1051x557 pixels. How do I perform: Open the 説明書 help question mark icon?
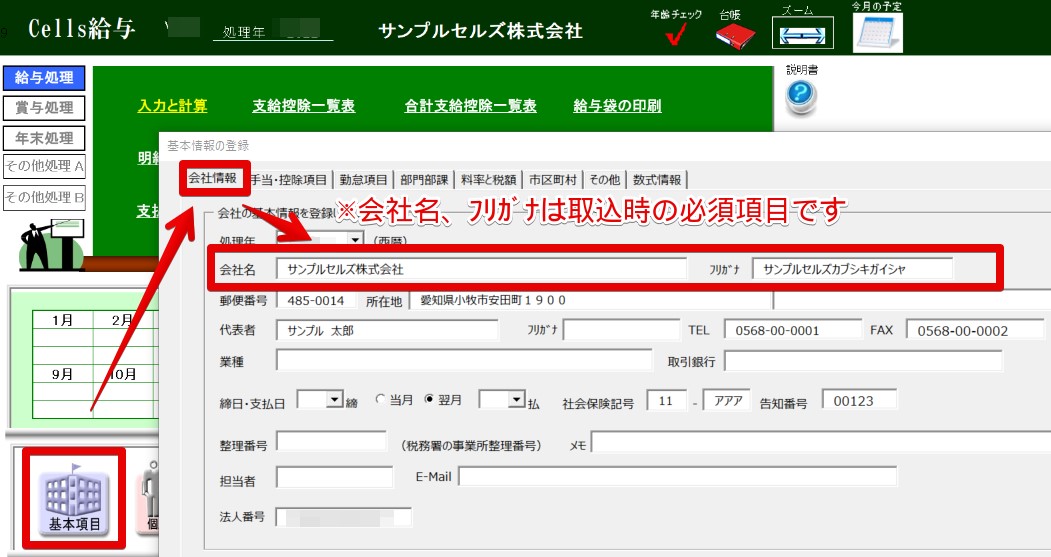pos(800,96)
